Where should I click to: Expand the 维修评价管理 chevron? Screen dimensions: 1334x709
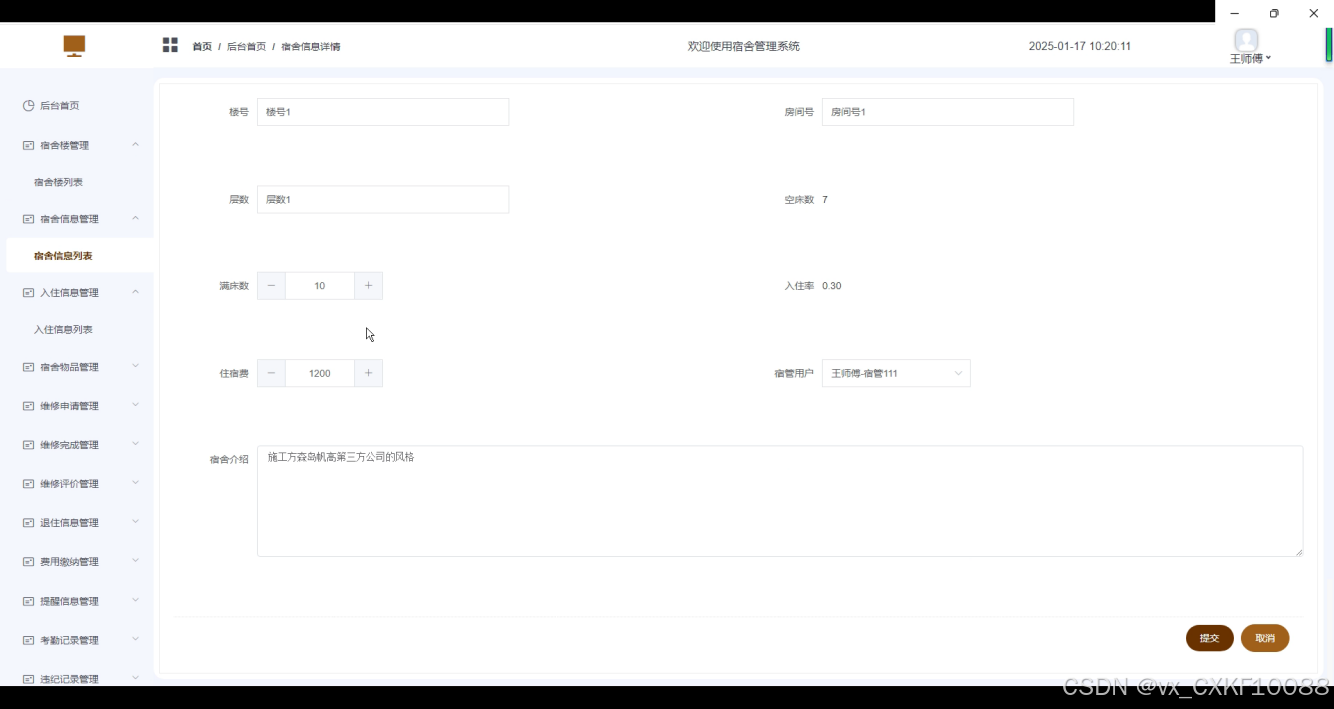tap(136, 483)
